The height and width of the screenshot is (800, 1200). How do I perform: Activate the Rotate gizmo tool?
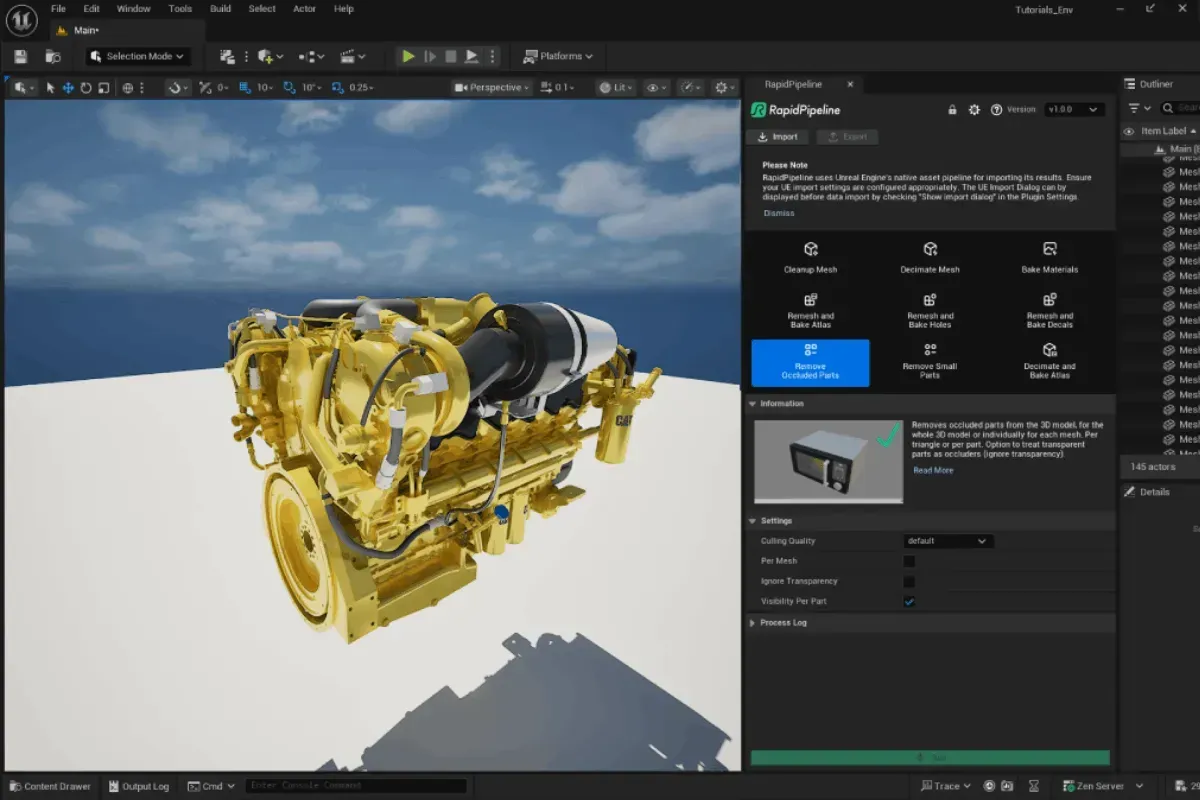point(86,88)
